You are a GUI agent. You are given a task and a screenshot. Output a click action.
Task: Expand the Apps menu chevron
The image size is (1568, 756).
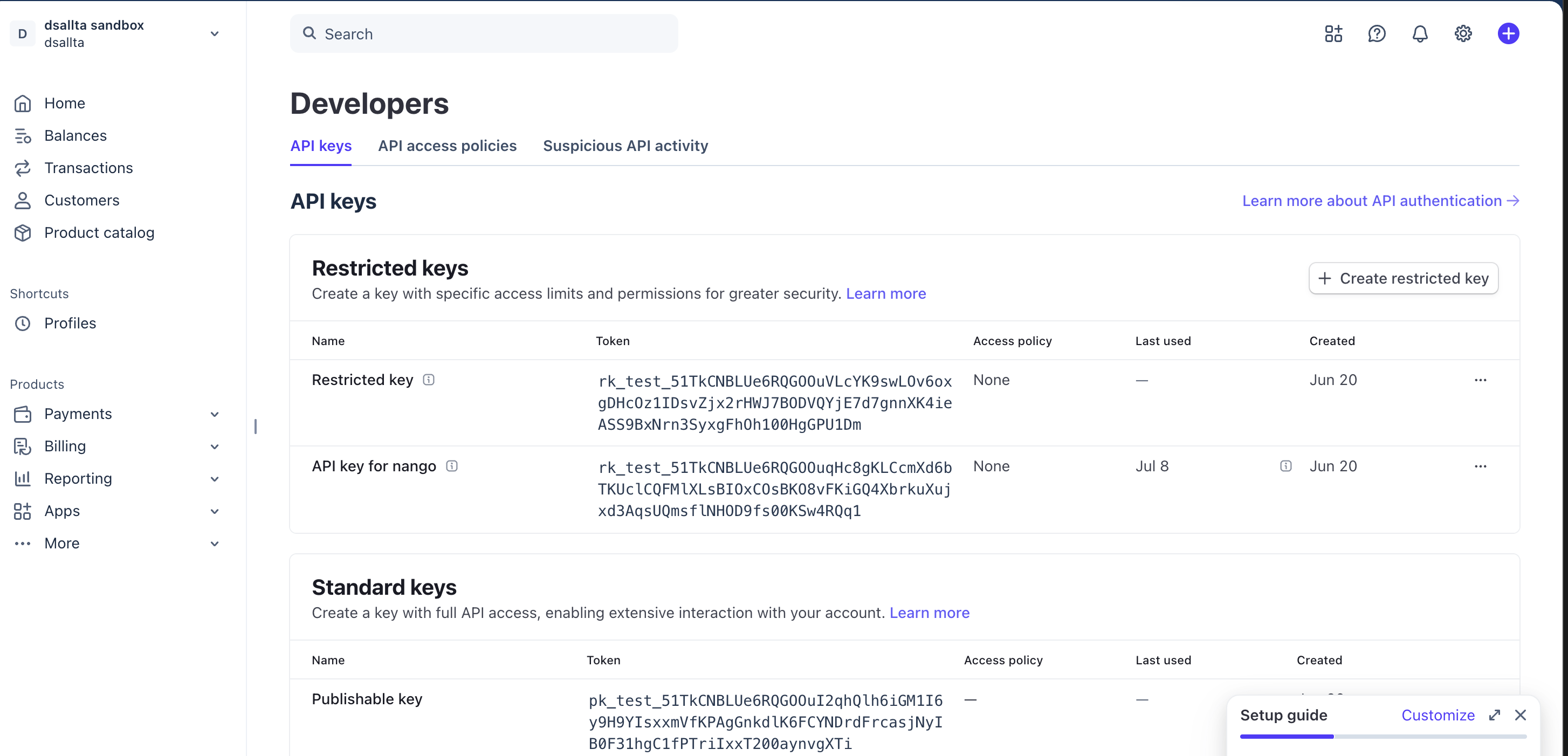click(214, 511)
